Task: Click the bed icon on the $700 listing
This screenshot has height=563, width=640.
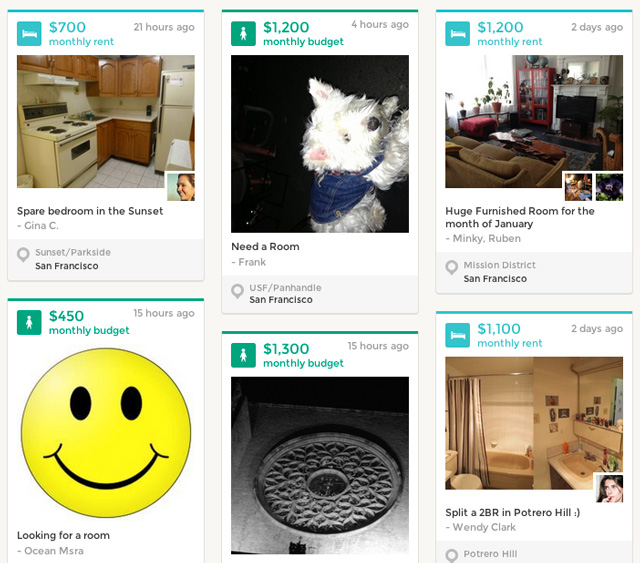Action: [29, 33]
